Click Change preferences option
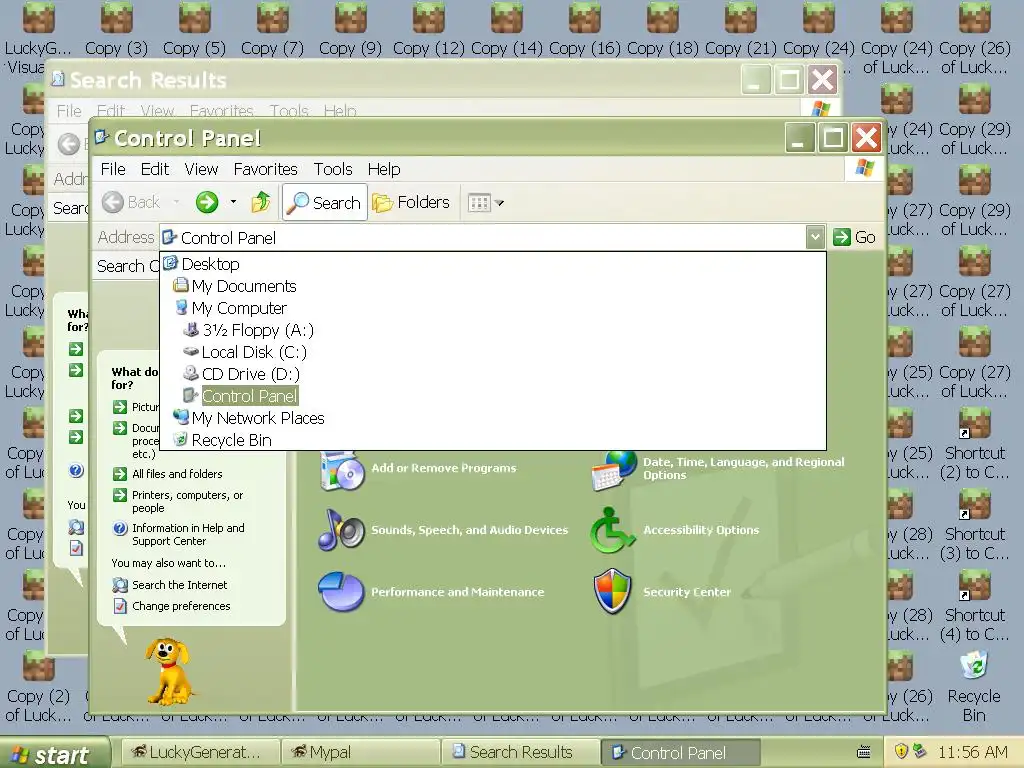The image size is (1024, 768). (x=181, y=606)
